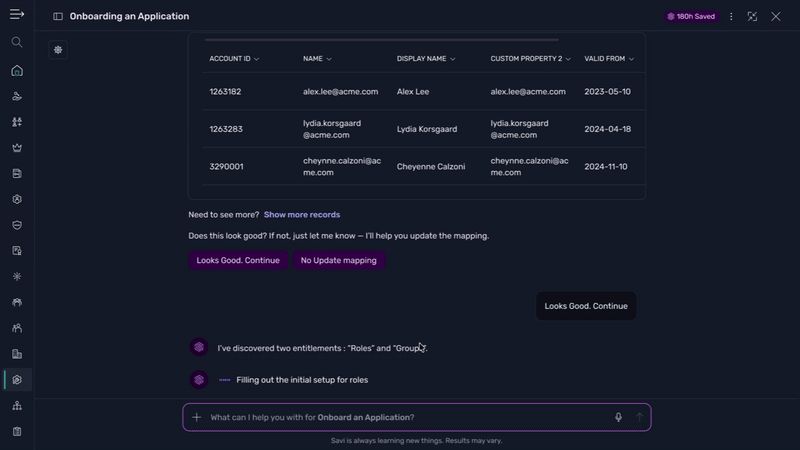The width and height of the screenshot is (800, 450).
Task: Open the shield icon in the sidebar
Action: (x=17, y=225)
